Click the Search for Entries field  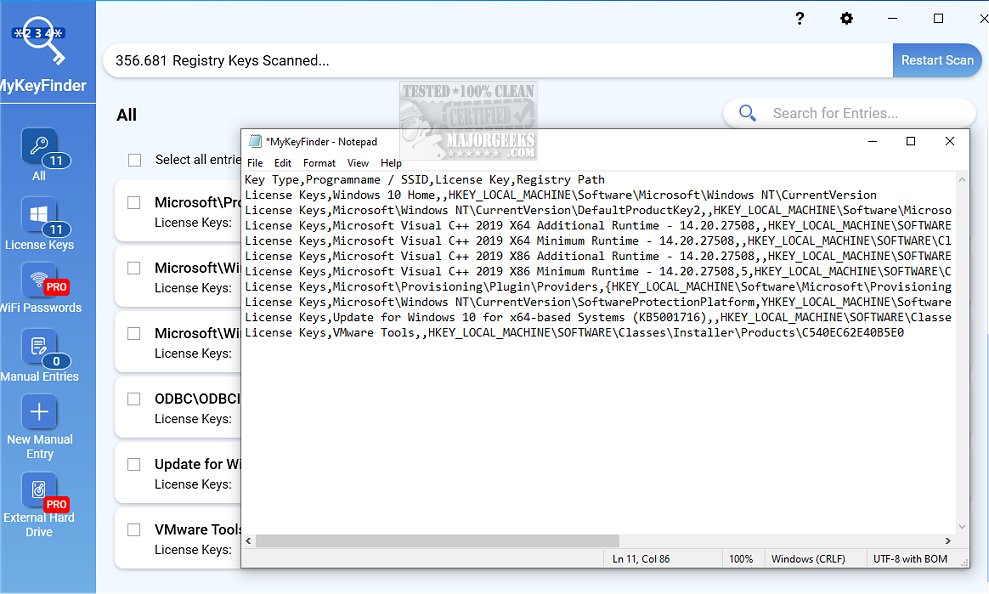(849, 114)
